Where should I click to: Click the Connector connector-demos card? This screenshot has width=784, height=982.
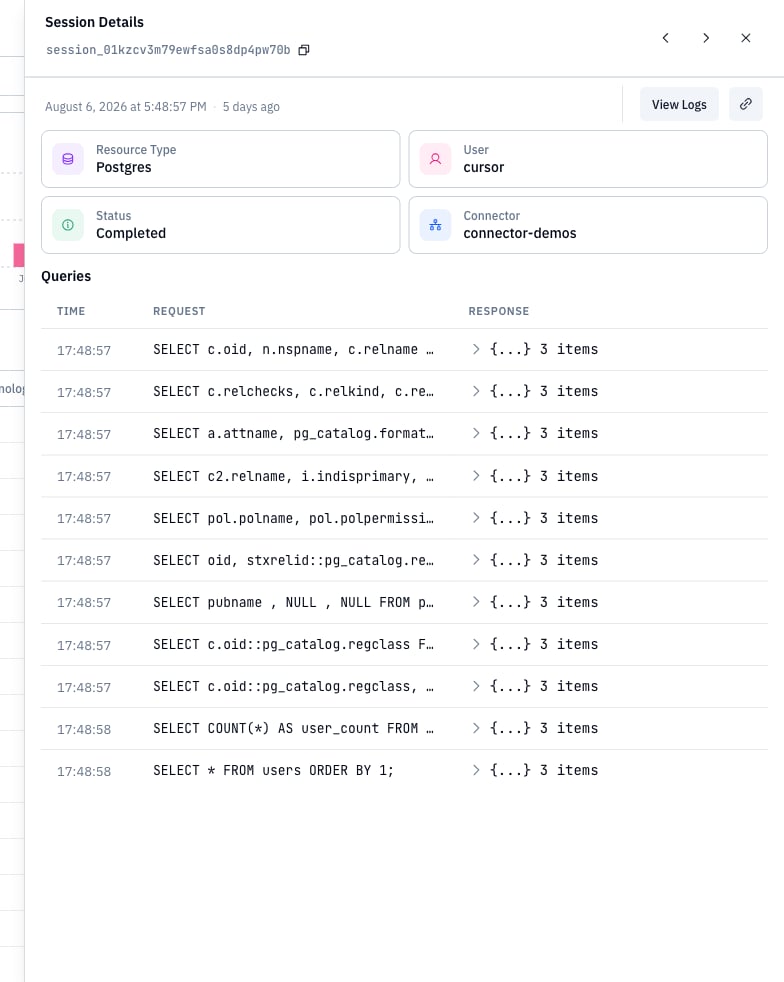pos(588,225)
